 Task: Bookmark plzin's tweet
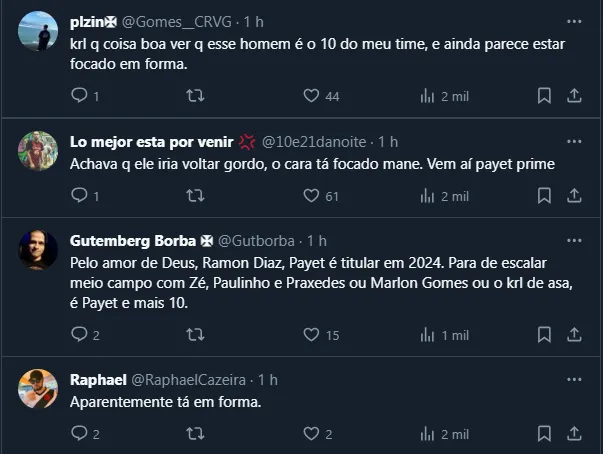click(544, 96)
